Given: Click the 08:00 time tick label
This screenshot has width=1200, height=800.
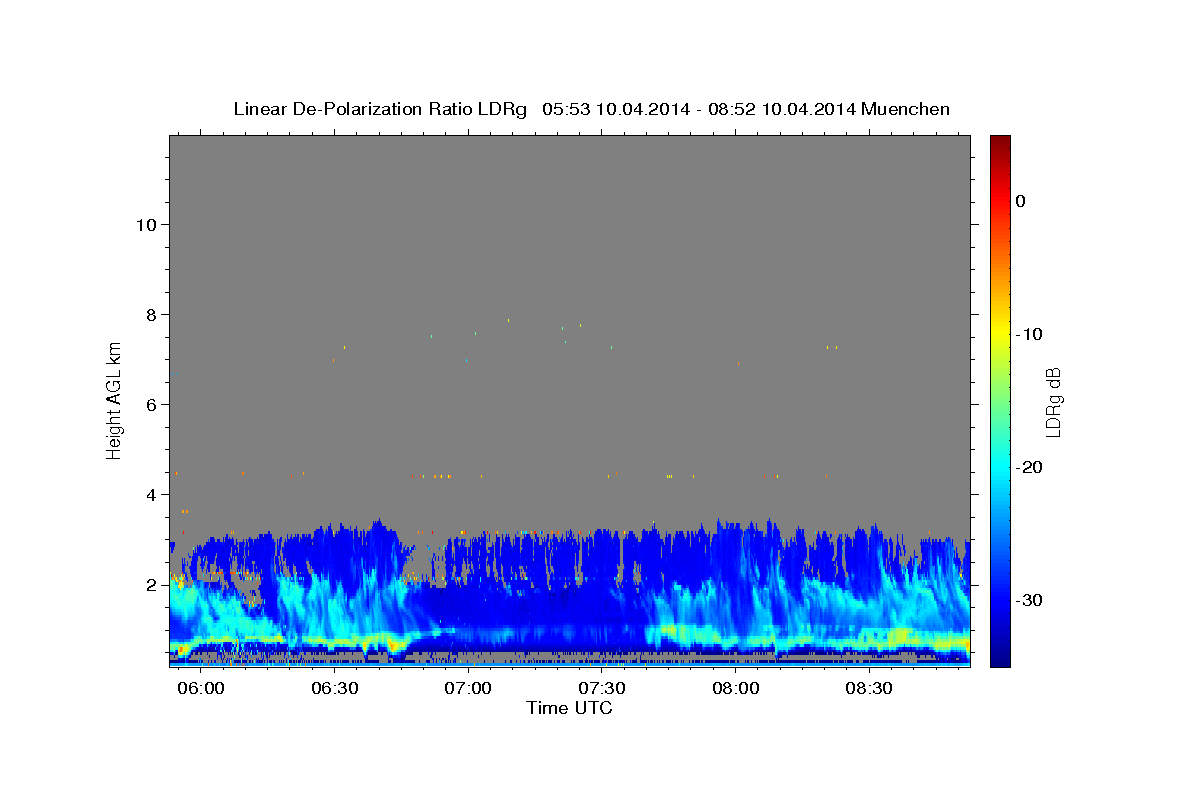Looking at the screenshot, I should point(736,689).
